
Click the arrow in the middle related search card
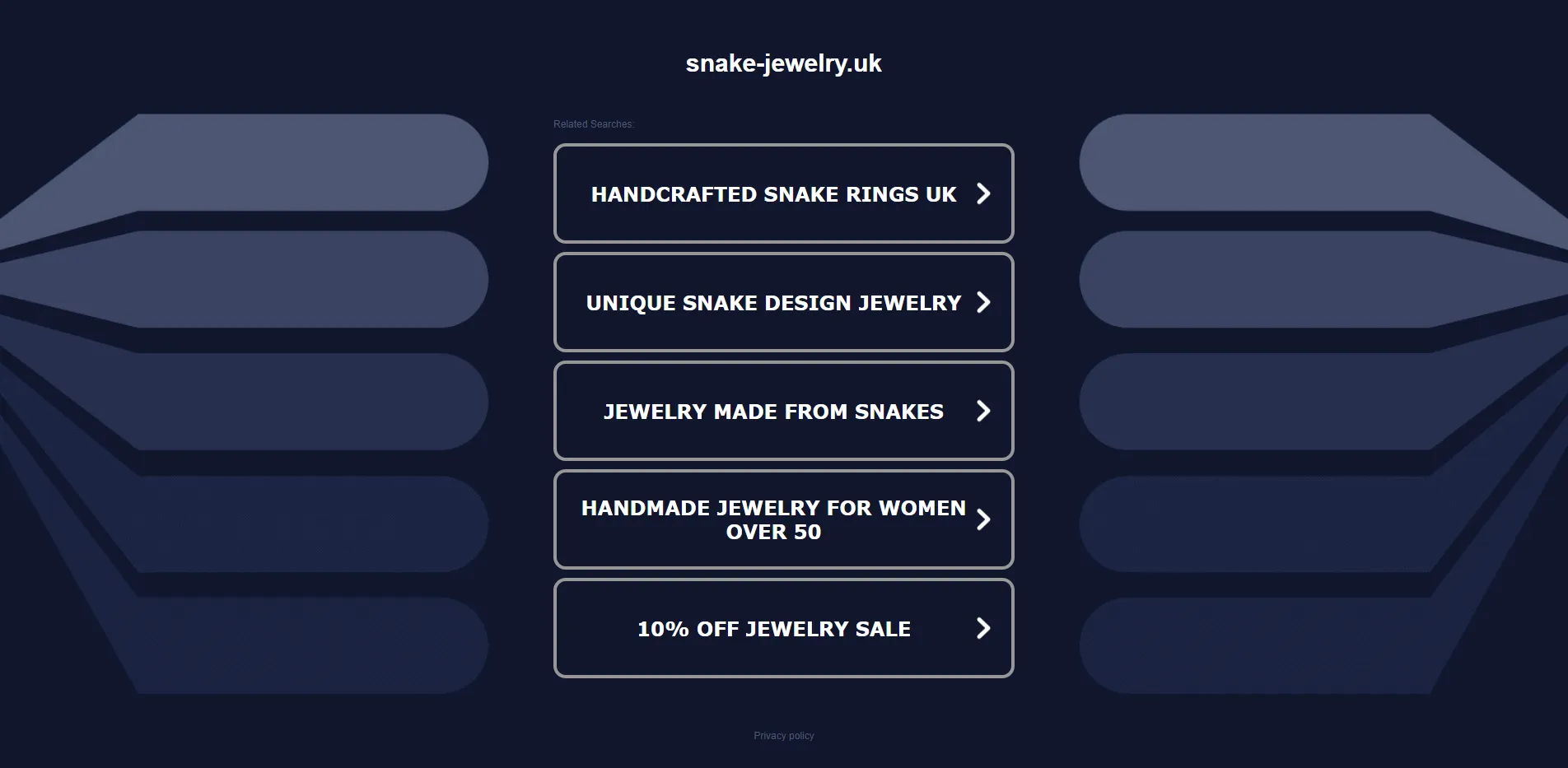pos(982,411)
